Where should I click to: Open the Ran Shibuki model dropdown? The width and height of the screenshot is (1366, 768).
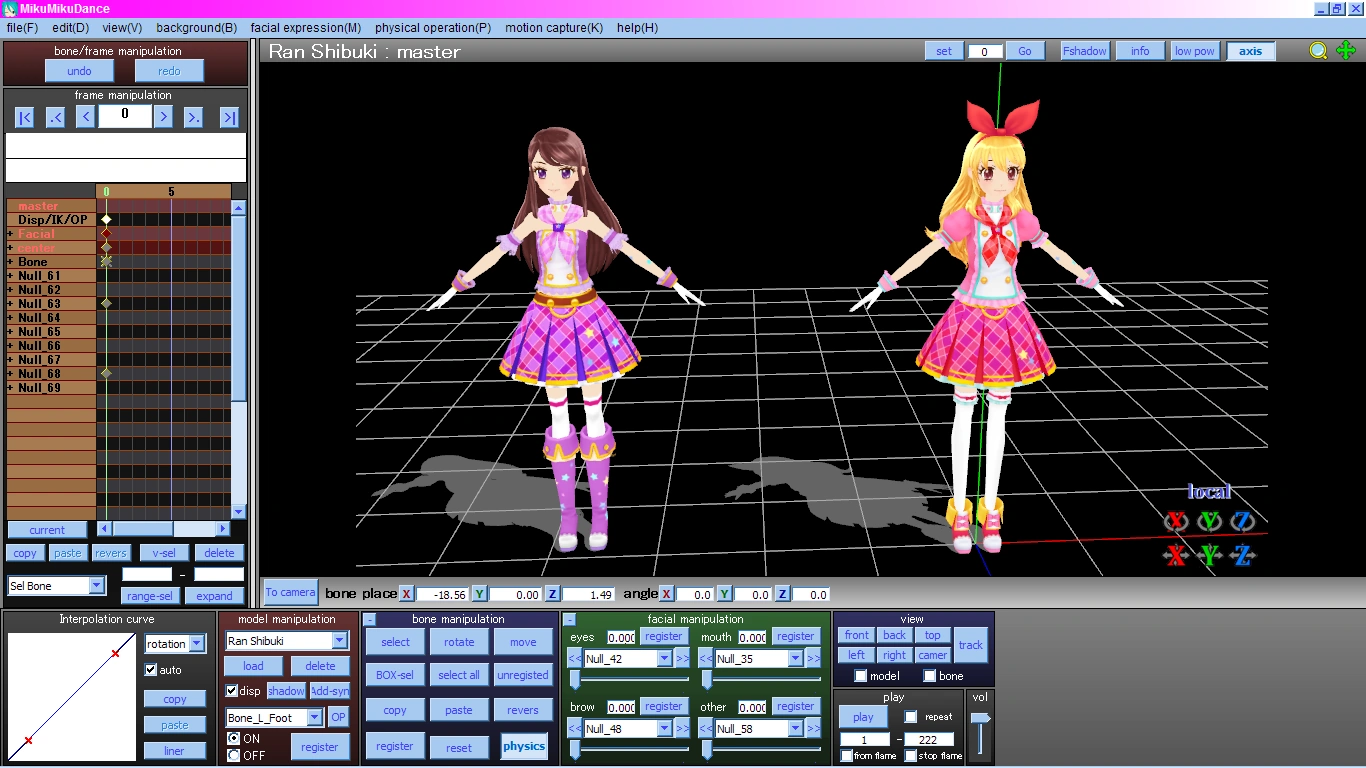point(339,641)
